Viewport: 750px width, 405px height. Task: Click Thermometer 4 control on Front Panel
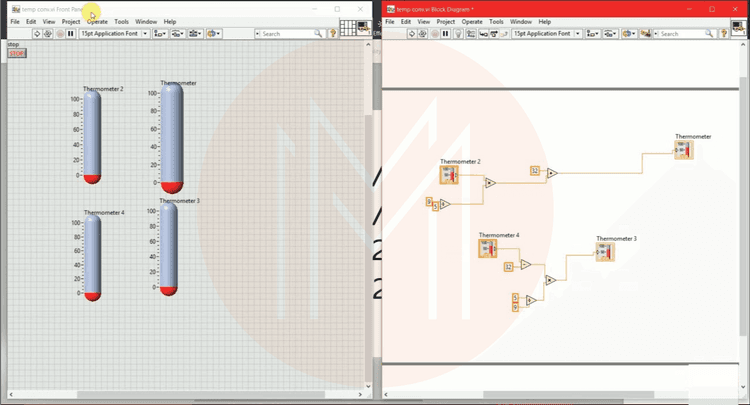click(x=92, y=258)
